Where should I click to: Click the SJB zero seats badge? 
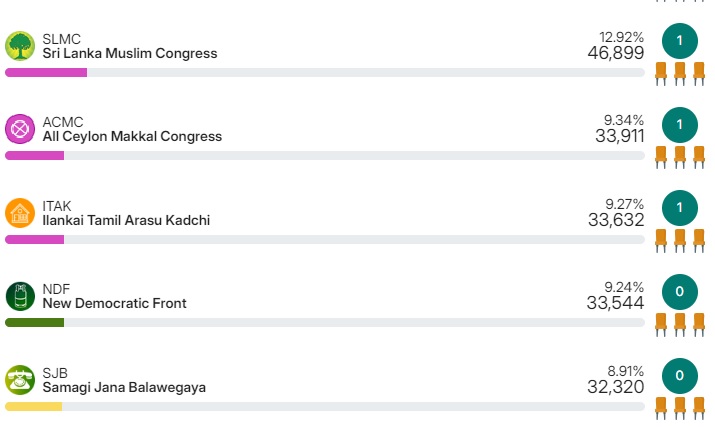[679, 375]
